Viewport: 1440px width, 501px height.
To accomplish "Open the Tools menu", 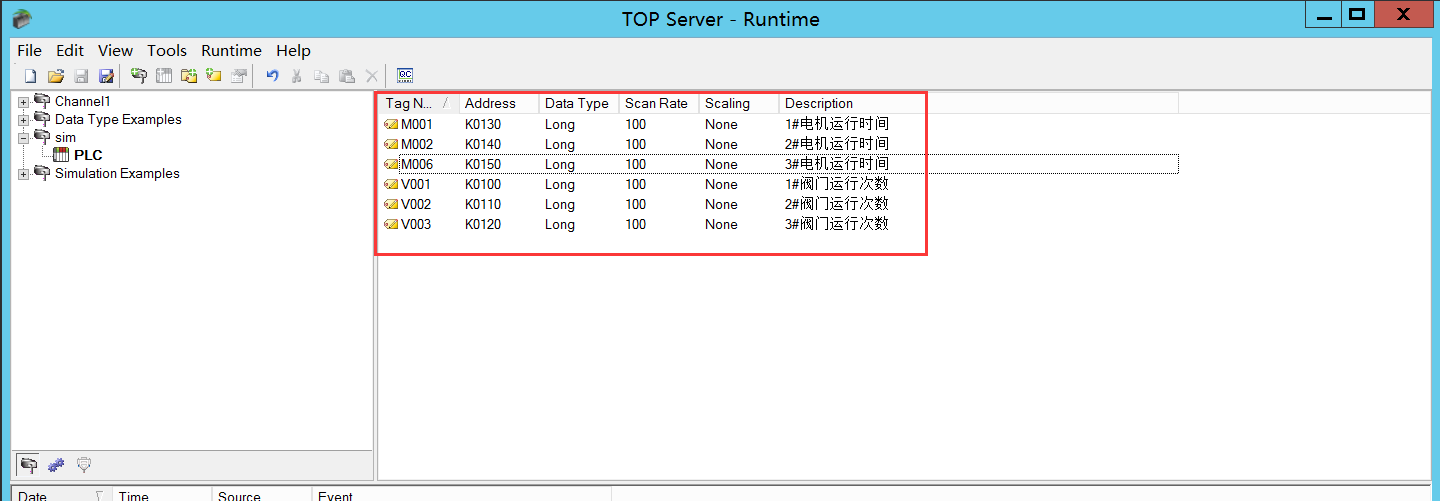I will (x=167, y=51).
